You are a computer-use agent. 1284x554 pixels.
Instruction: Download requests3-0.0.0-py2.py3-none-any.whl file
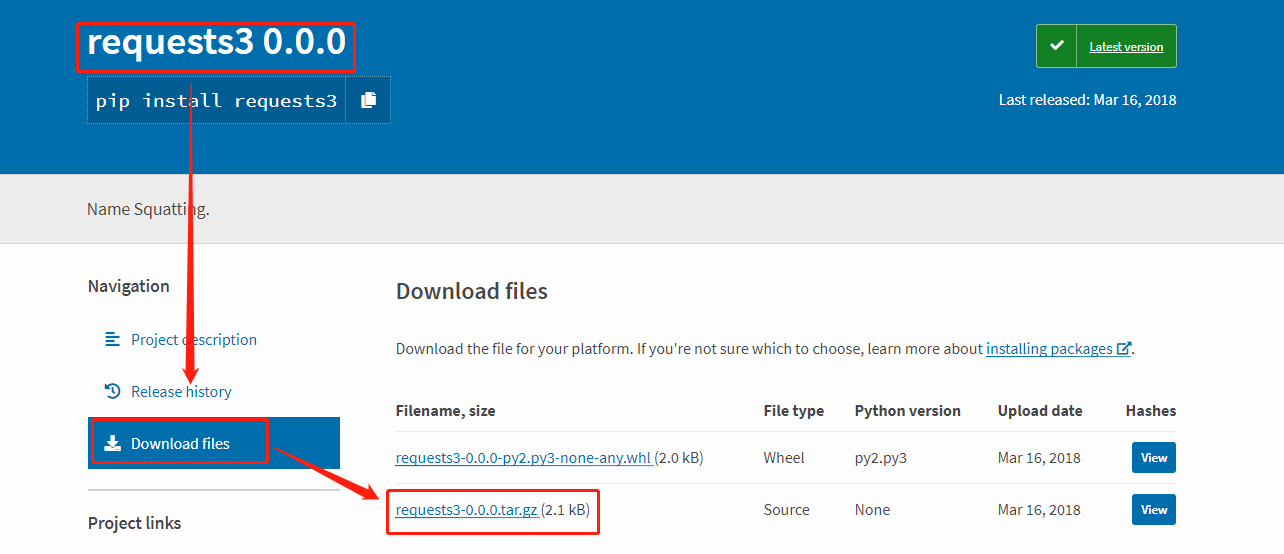coord(523,458)
